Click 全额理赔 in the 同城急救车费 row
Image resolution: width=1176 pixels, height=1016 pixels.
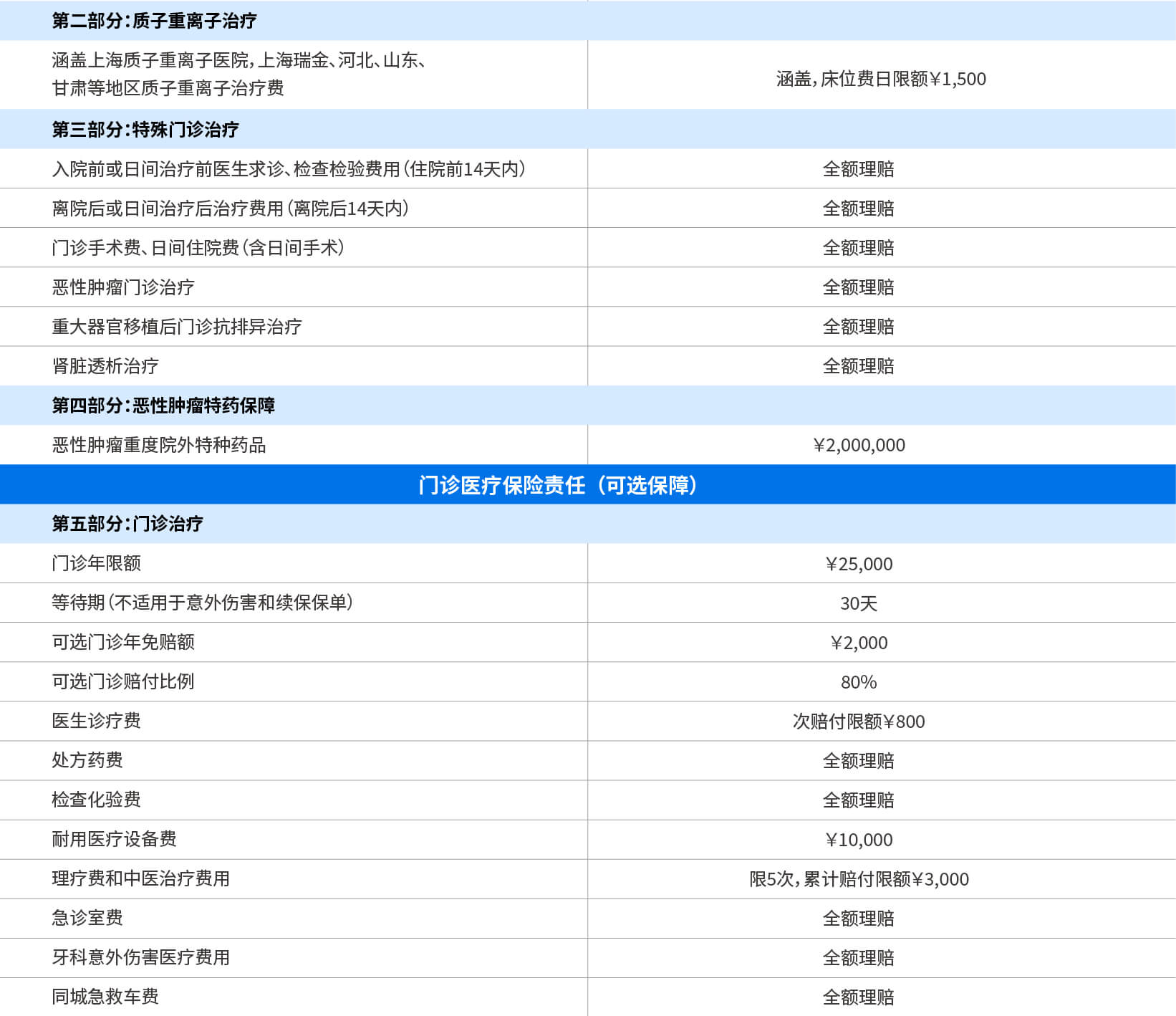[859, 997]
